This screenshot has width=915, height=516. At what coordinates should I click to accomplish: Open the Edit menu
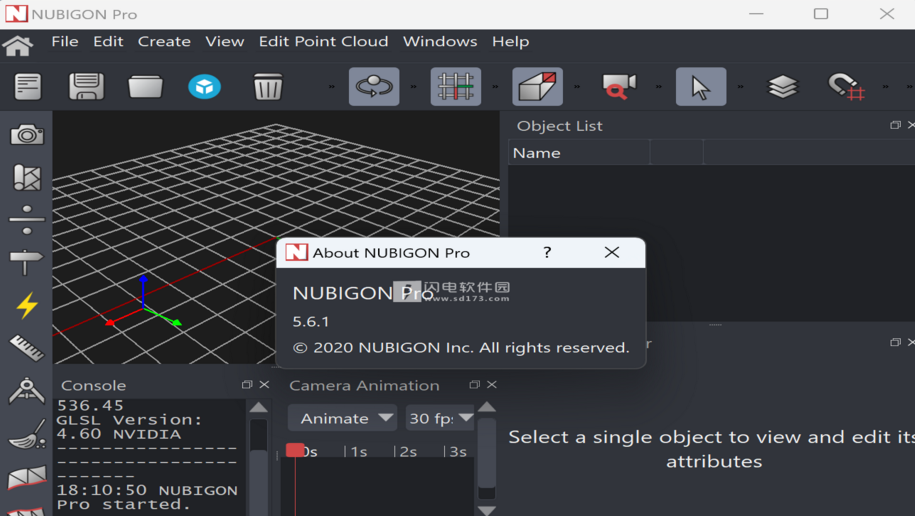coord(108,41)
